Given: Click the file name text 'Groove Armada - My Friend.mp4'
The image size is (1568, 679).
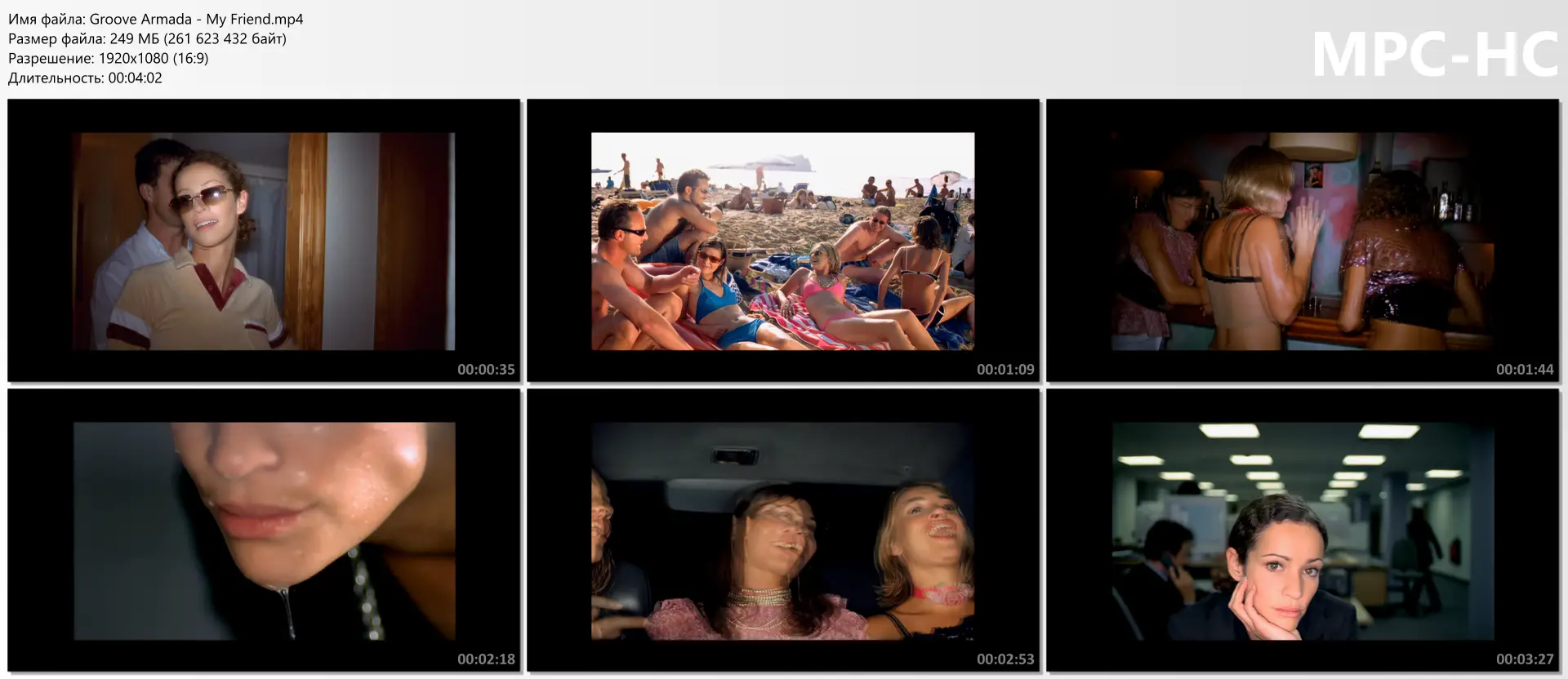Looking at the screenshot, I should pos(197,19).
